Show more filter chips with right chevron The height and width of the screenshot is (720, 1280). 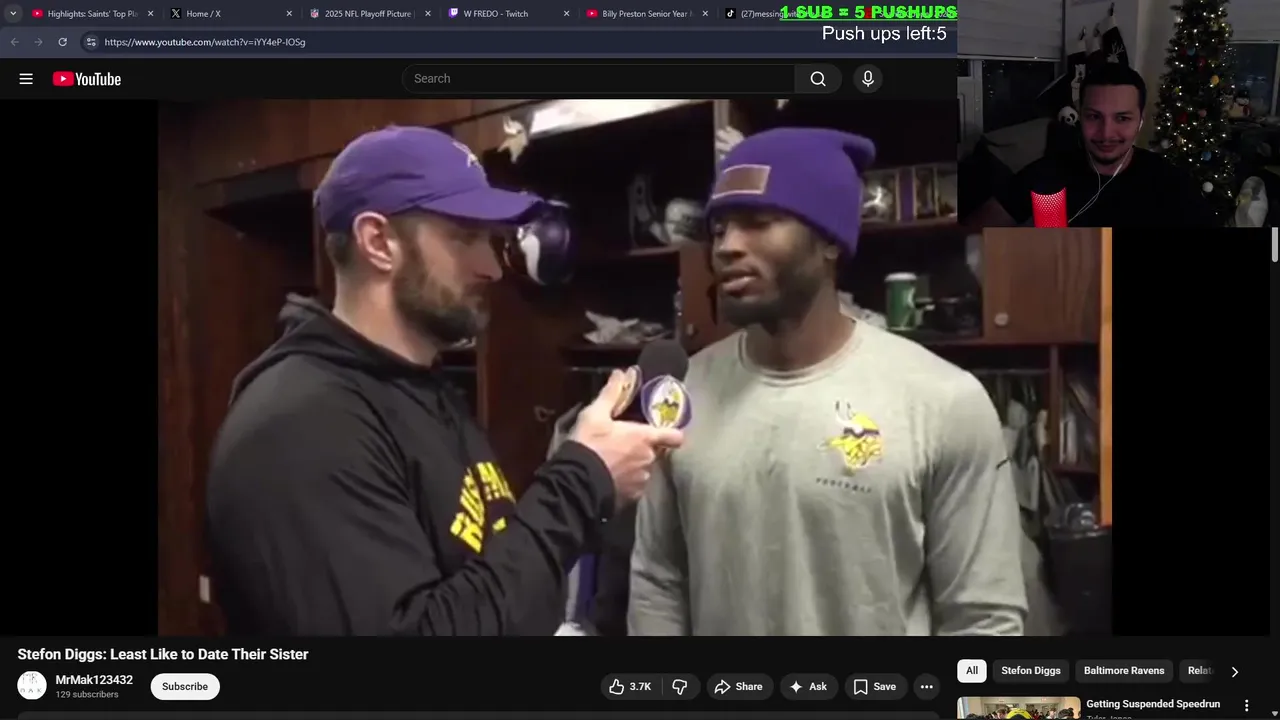pos(1234,672)
